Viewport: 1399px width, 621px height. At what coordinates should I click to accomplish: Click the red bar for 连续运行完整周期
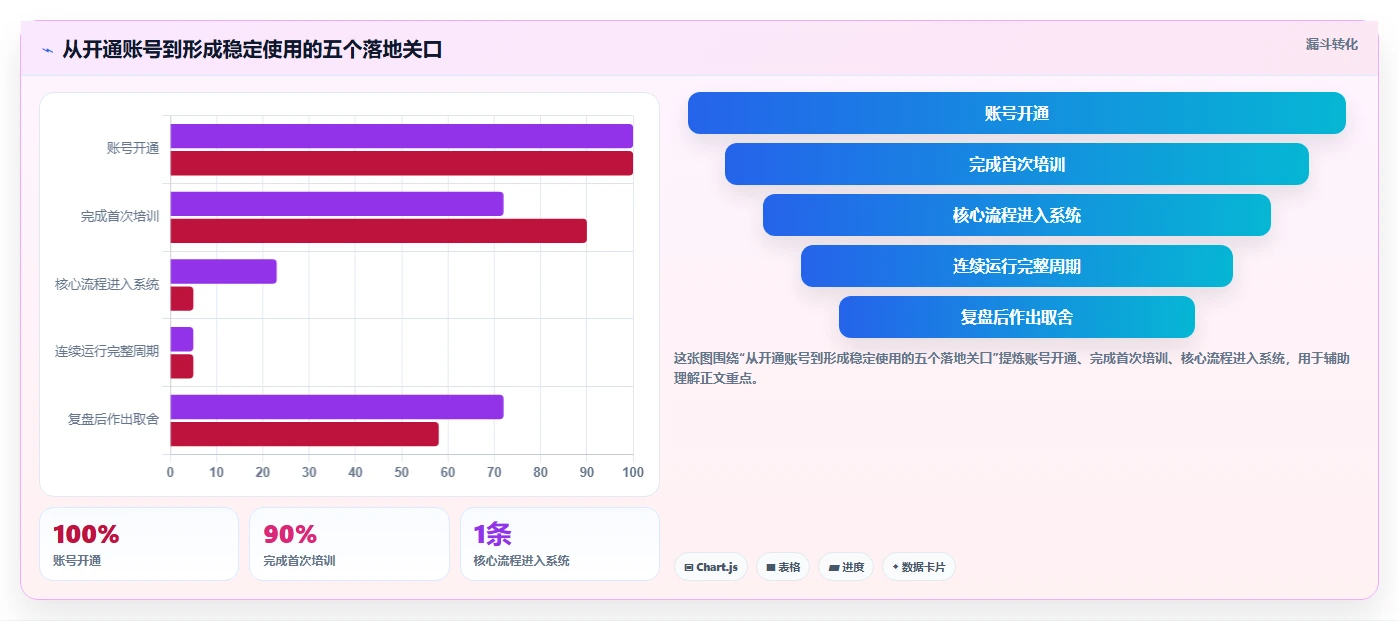pyautogui.click(x=181, y=366)
